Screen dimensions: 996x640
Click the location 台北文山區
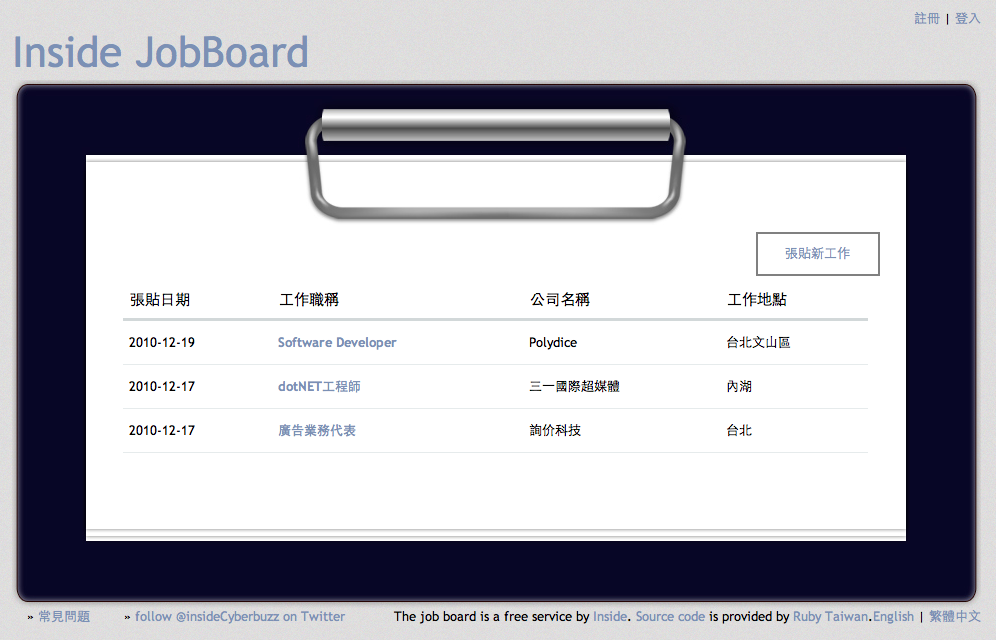pyautogui.click(x=758, y=342)
